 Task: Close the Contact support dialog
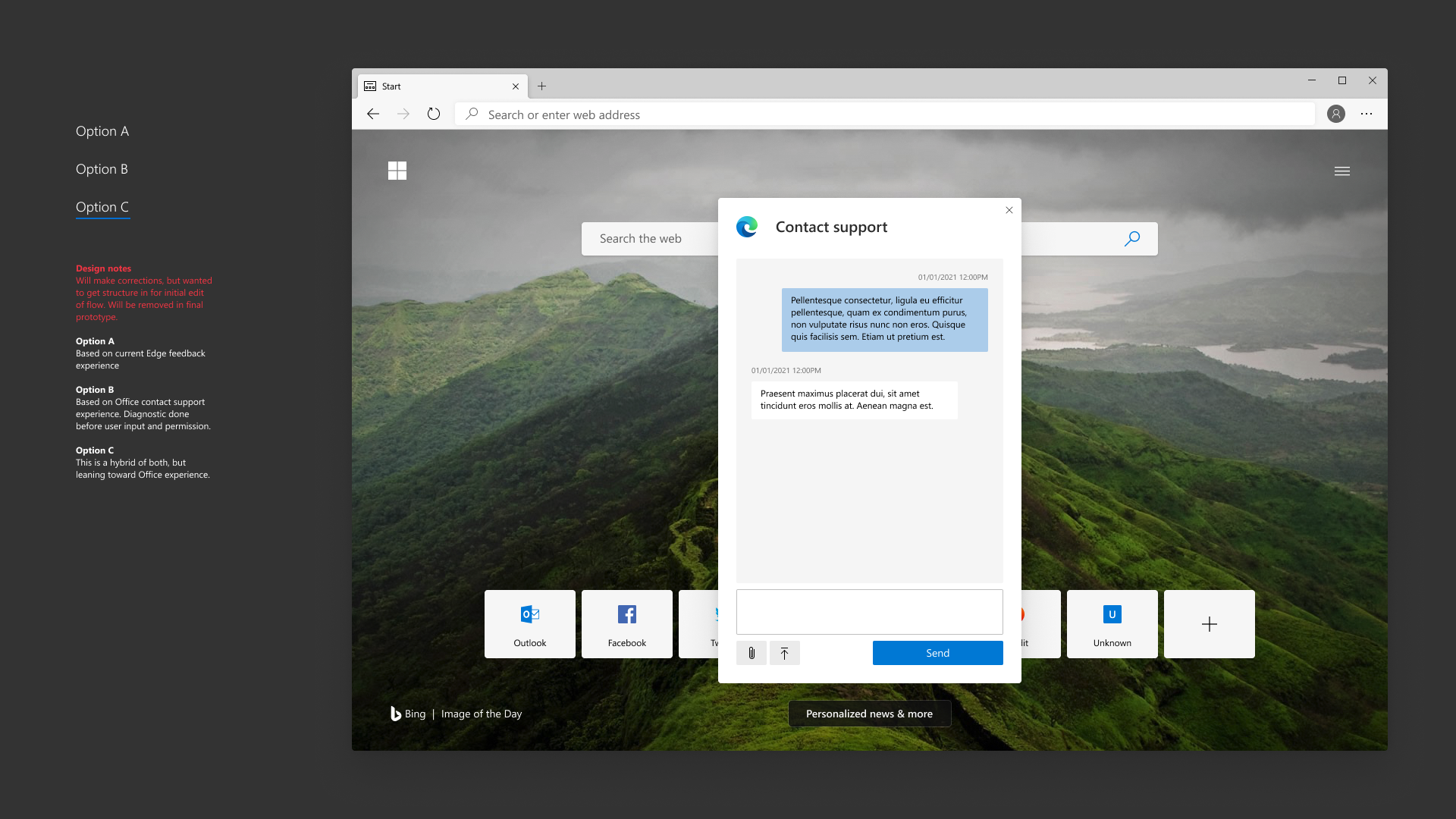(1009, 210)
